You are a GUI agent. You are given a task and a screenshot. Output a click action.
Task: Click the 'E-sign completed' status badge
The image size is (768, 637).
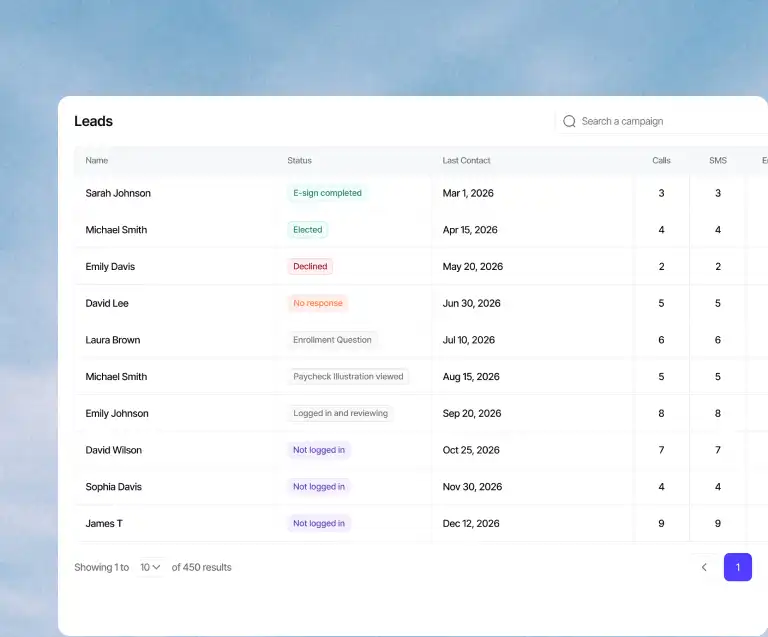[327, 193]
